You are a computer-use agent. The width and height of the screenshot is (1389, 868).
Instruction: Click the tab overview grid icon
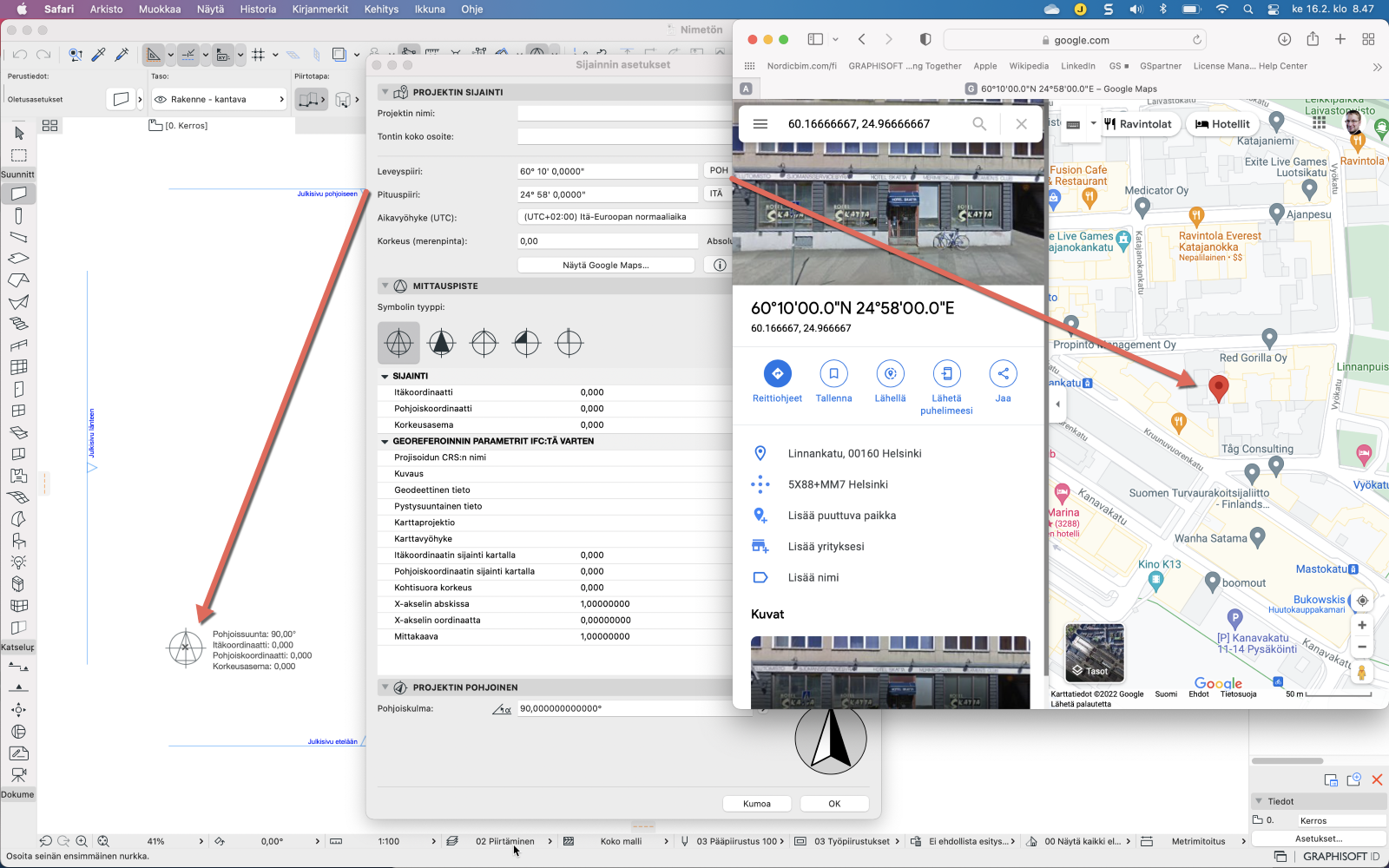pyautogui.click(x=50, y=126)
